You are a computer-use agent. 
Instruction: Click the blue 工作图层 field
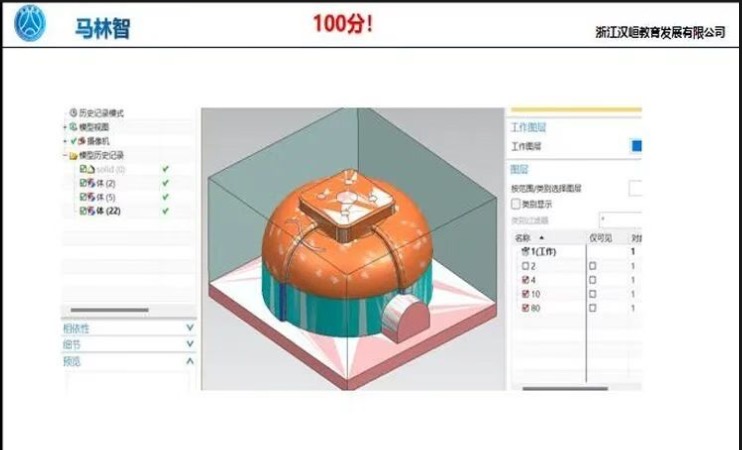tap(636, 146)
